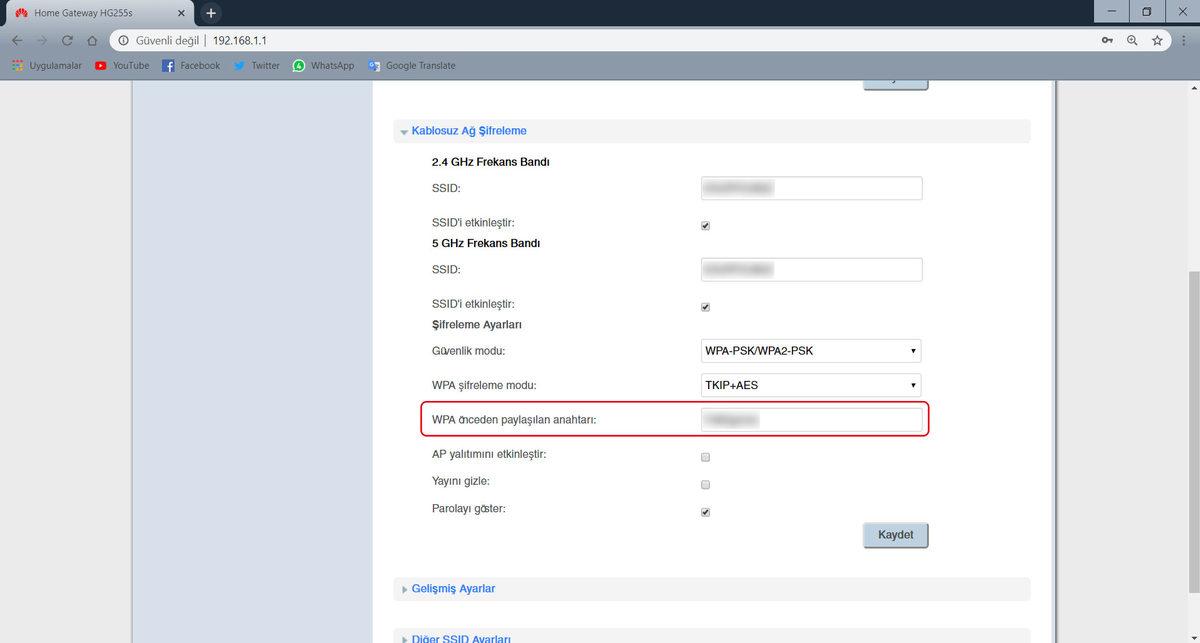Disable the 2.4 GHz SSID checkbox
The width and height of the screenshot is (1200, 643).
click(x=705, y=226)
